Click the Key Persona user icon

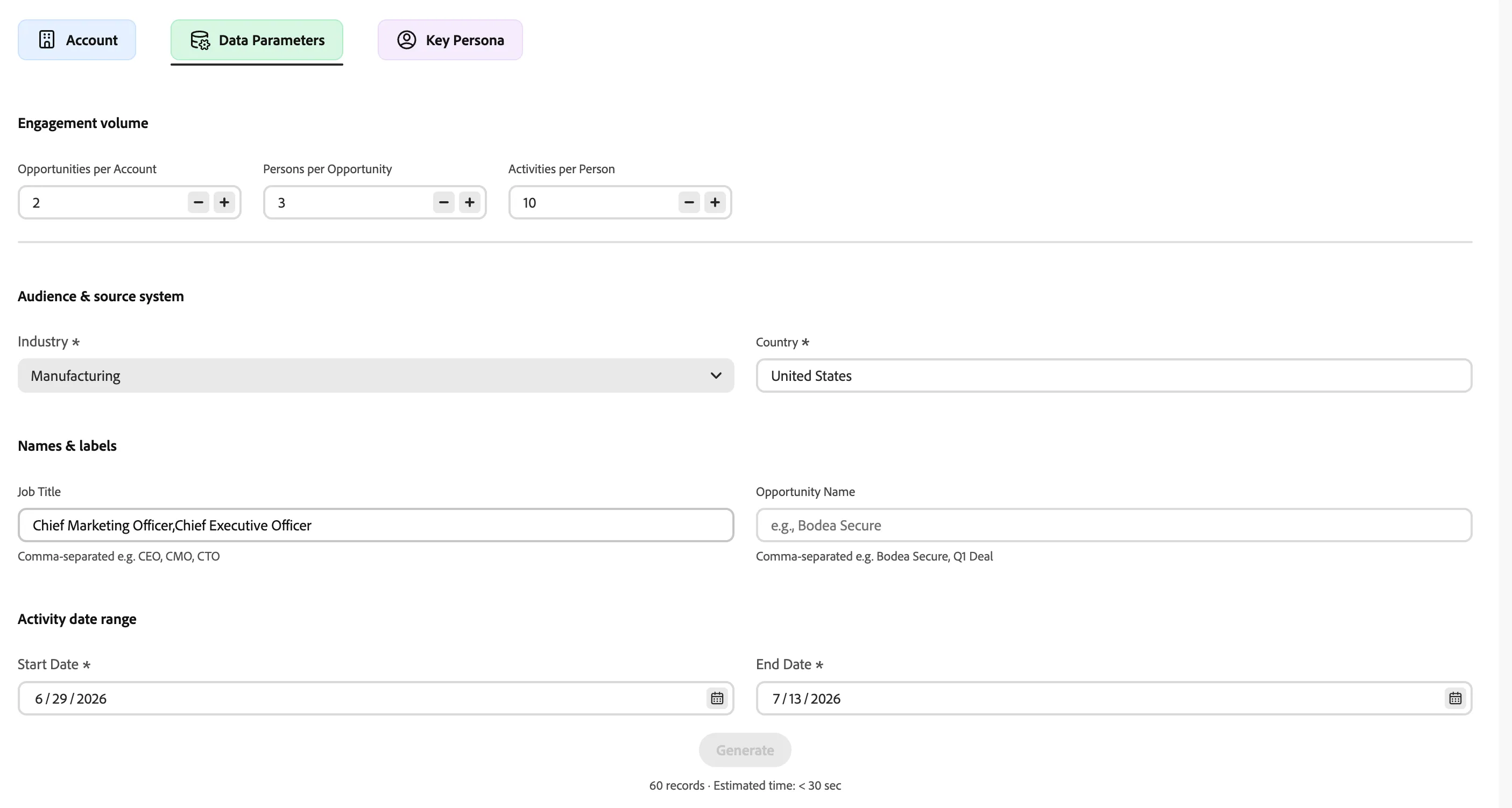click(x=407, y=40)
